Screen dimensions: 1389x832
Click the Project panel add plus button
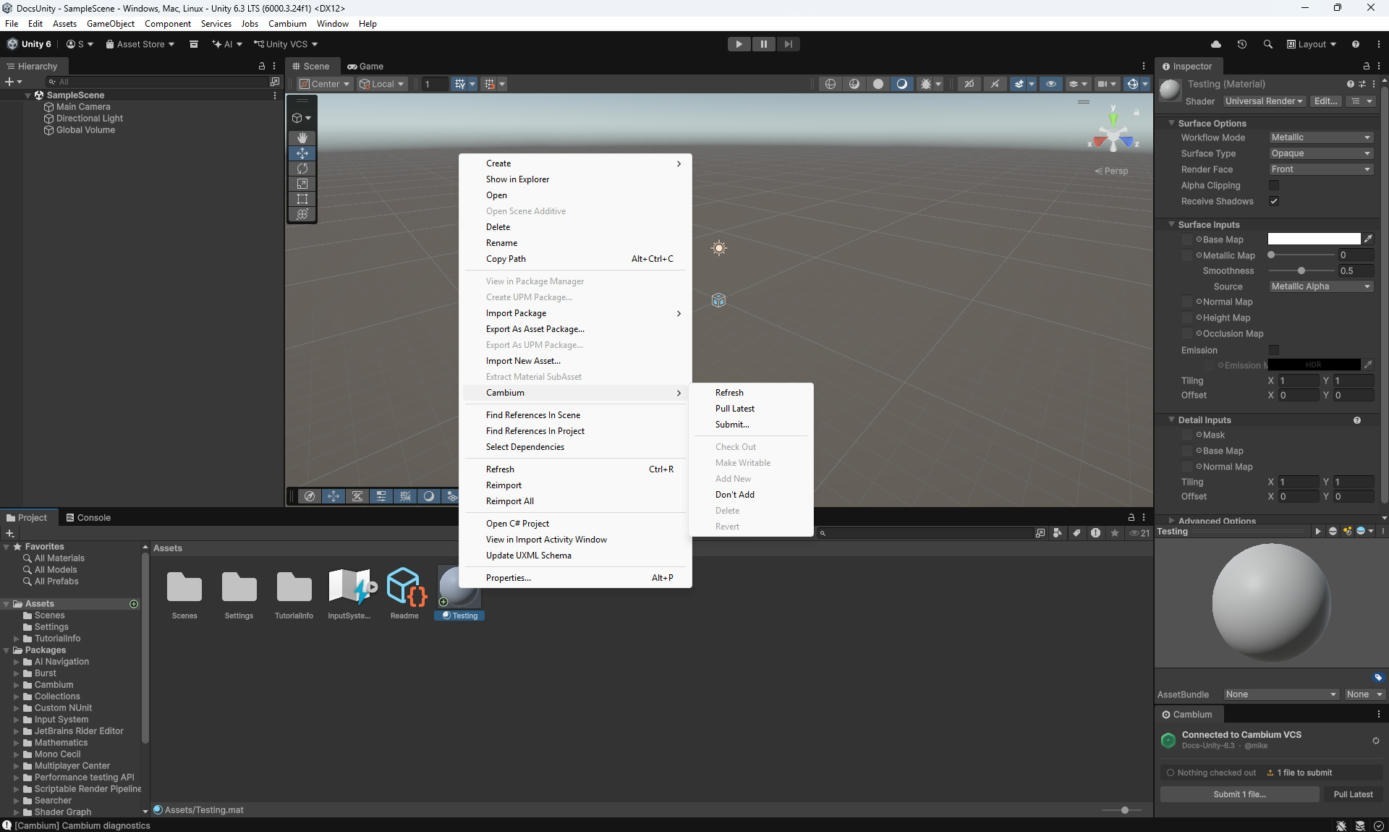pyautogui.click(x=10, y=533)
